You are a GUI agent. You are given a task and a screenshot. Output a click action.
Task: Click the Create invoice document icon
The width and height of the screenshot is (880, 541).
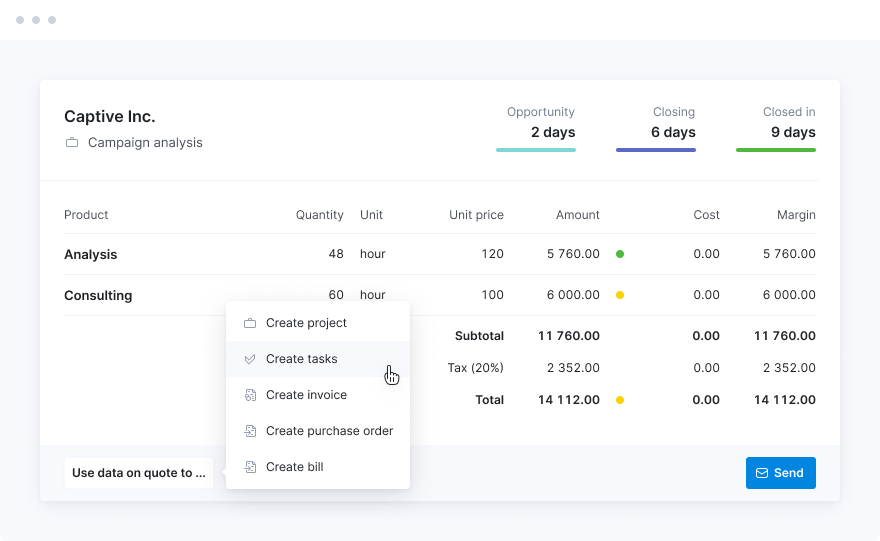250,395
